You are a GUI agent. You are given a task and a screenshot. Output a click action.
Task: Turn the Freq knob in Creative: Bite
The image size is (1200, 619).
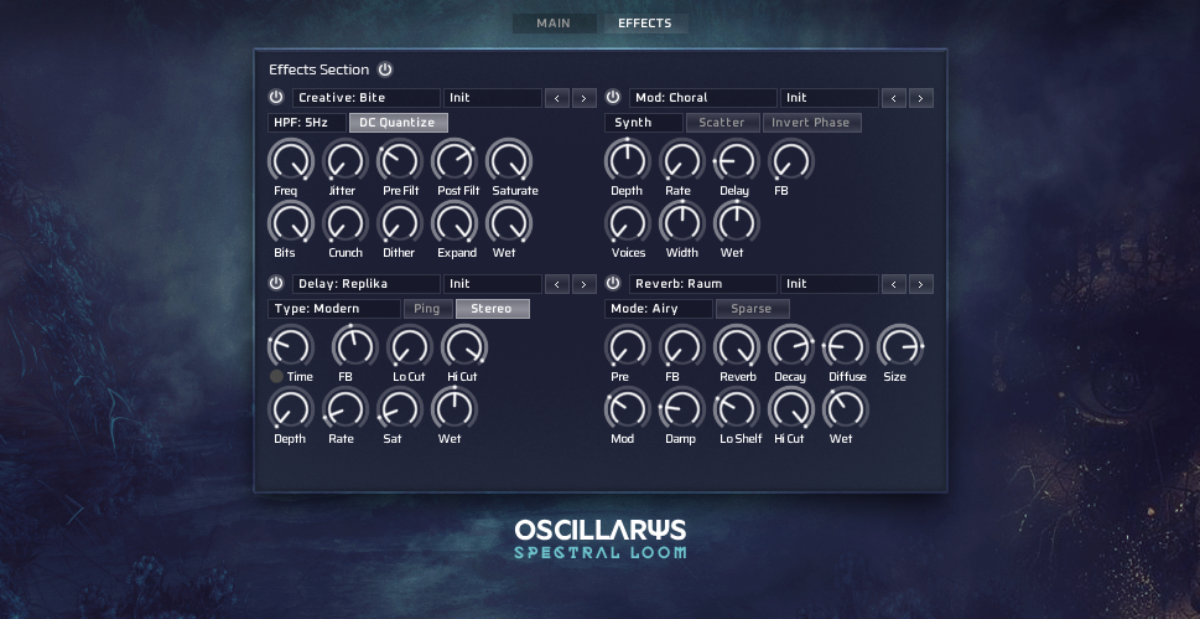coord(289,161)
